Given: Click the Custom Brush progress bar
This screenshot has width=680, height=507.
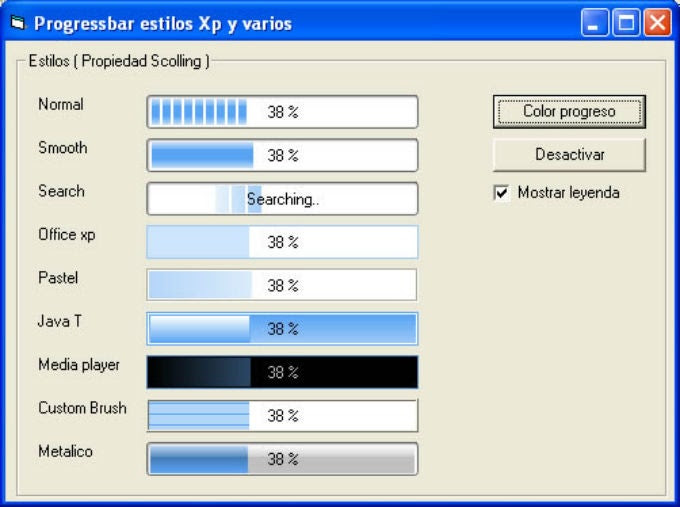Looking at the screenshot, I should [282, 415].
